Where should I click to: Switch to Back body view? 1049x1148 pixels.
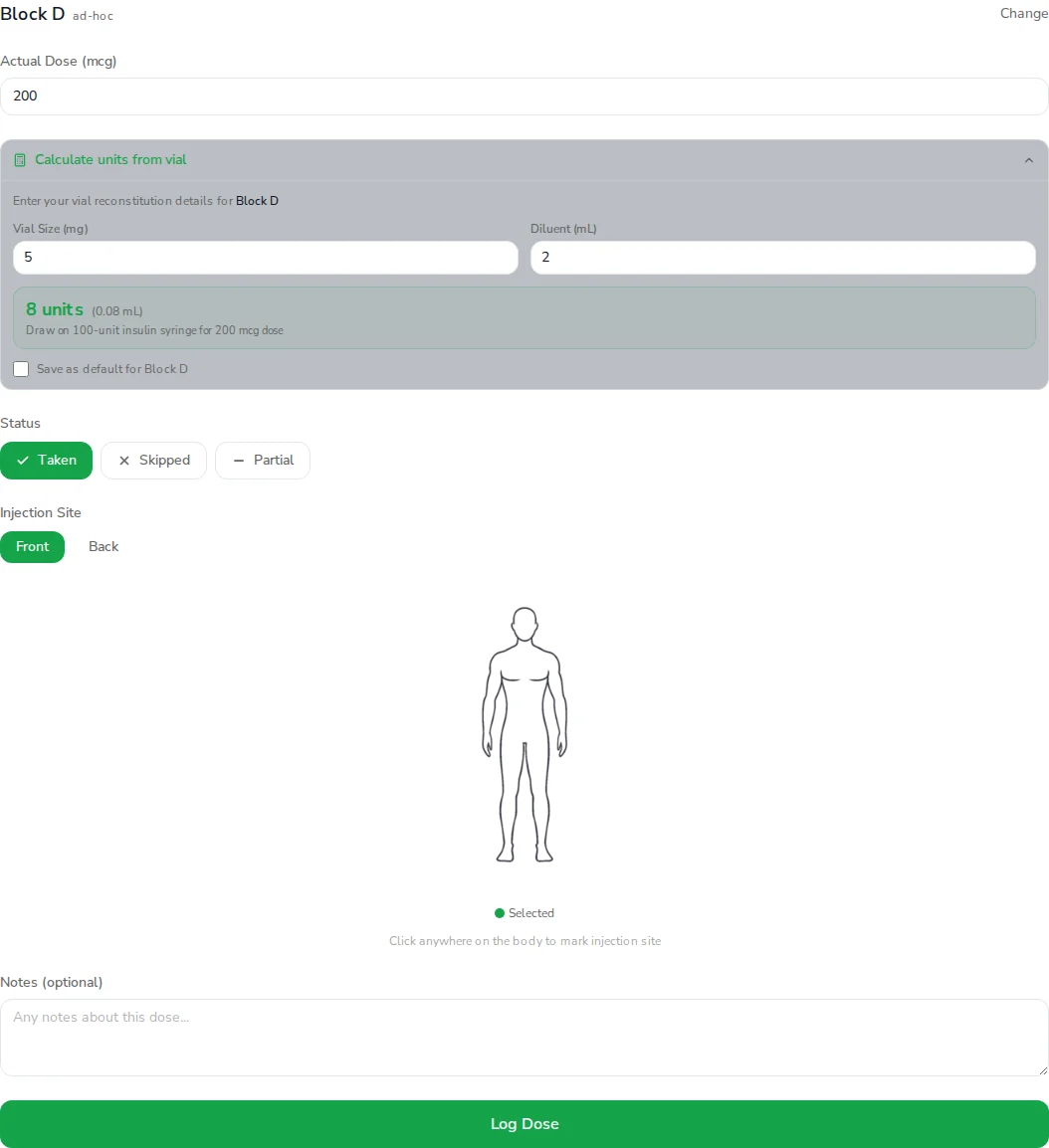tap(104, 547)
